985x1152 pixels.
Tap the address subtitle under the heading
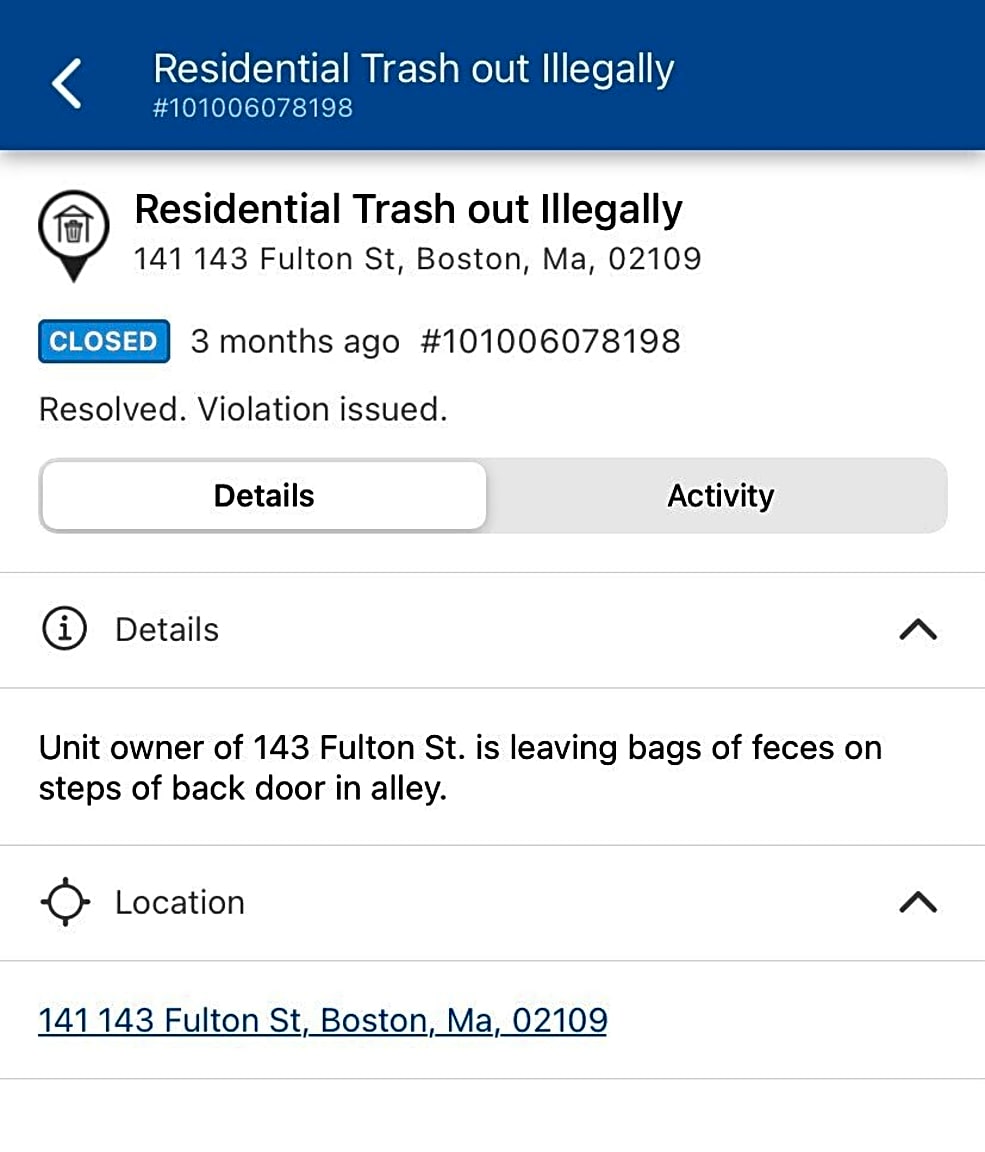click(418, 259)
